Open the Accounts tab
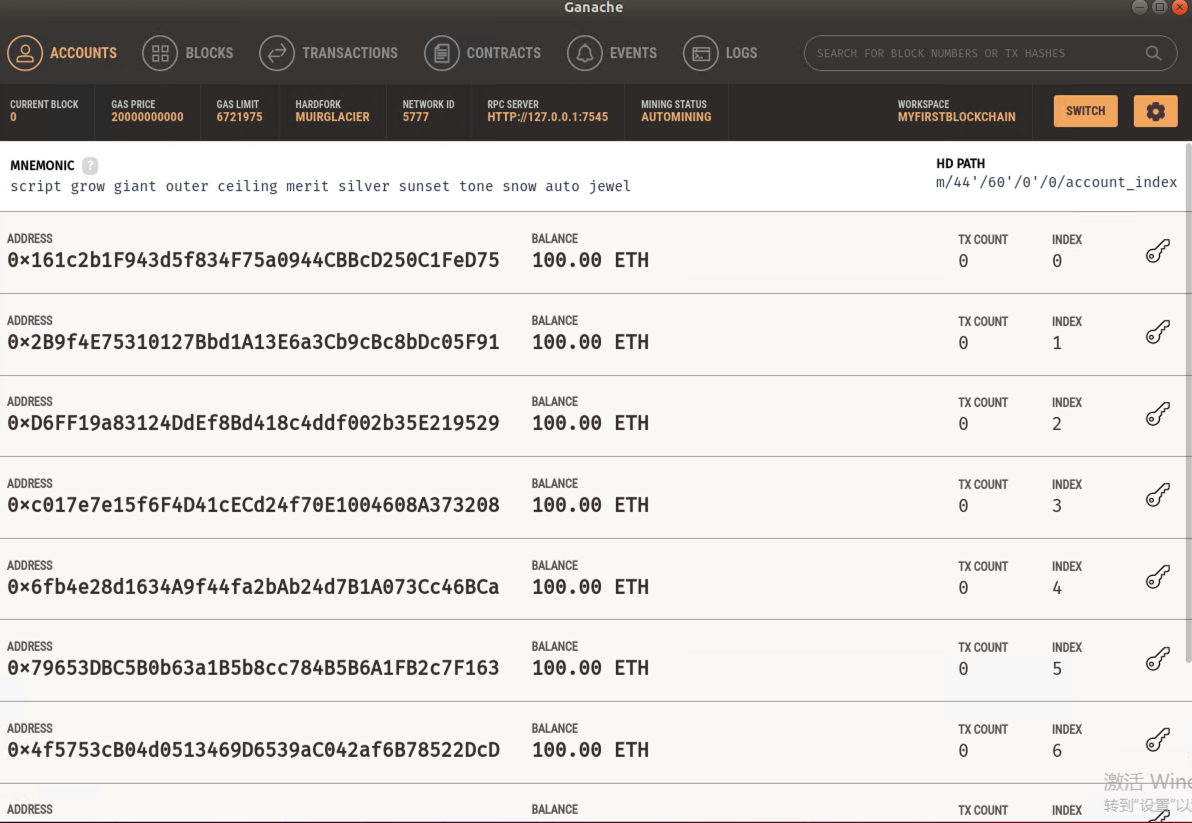Screen dimensions: 1192x823 tap(62, 53)
